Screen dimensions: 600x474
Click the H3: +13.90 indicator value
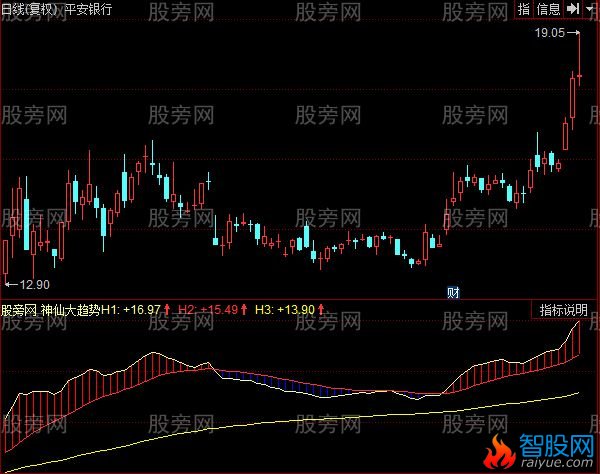point(285,309)
